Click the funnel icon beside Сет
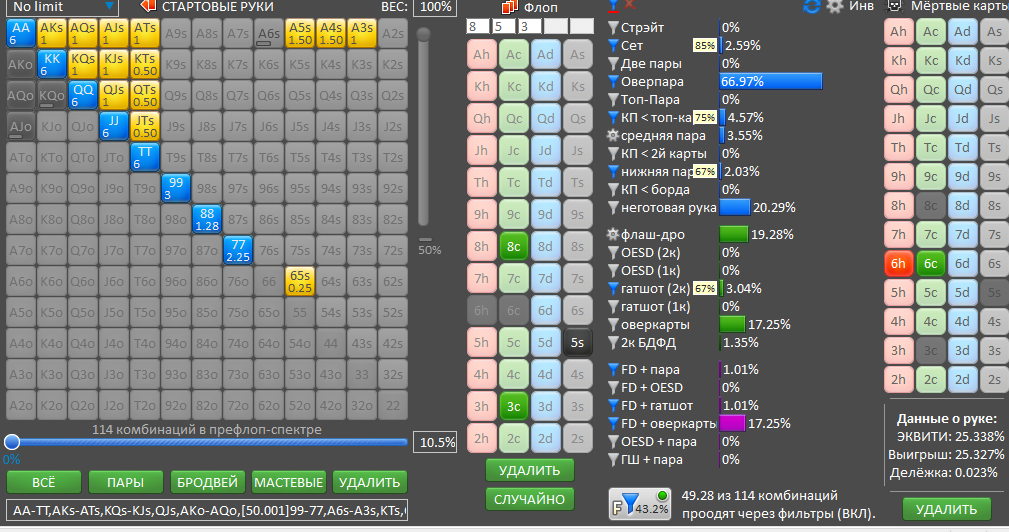1009x532 pixels. [613, 46]
